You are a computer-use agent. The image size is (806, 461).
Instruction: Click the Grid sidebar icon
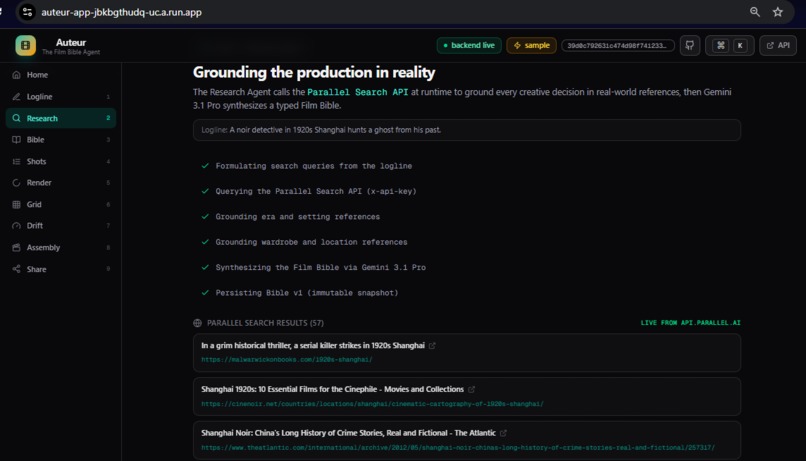16,204
